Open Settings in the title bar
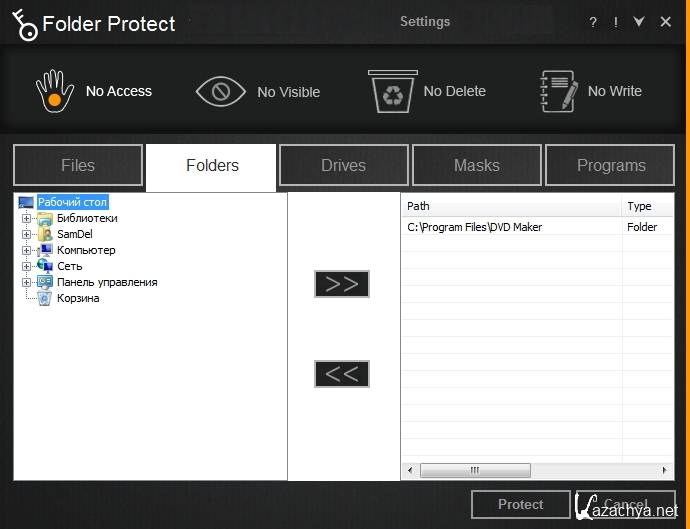Image resolution: width=690 pixels, height=529 pixels. point(425,21)
